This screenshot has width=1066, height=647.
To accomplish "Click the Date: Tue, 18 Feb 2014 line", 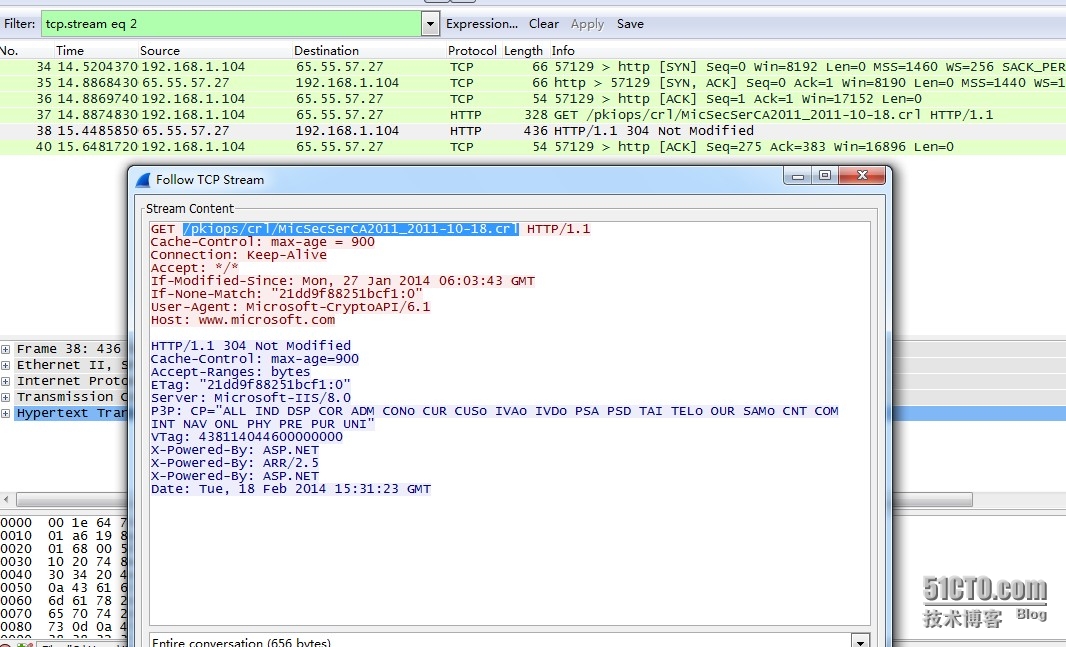I will tap(291, 489).
